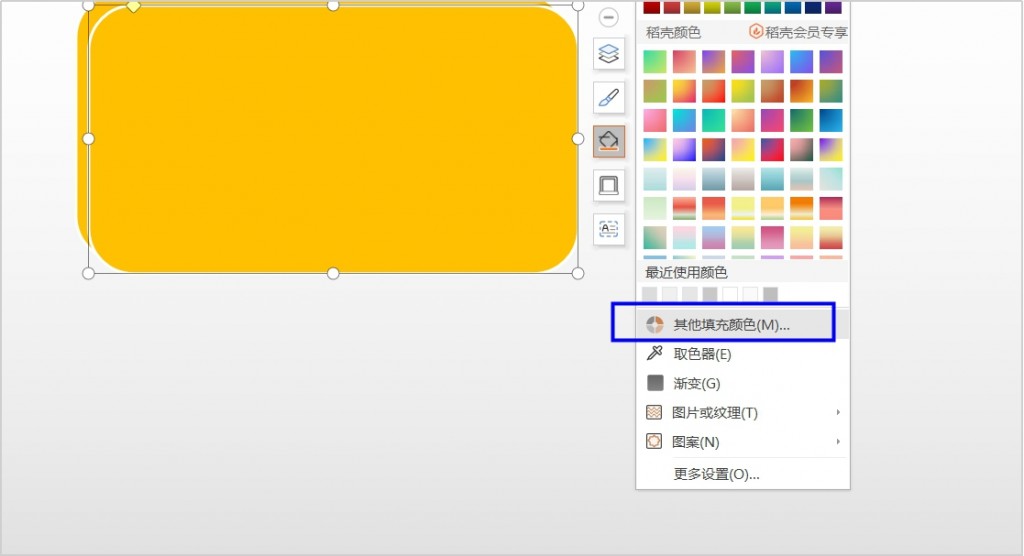Open the shape style brush tool
Image resolution: width=1024 pixels, height=556 pixels.
click(x=609, y=98)
